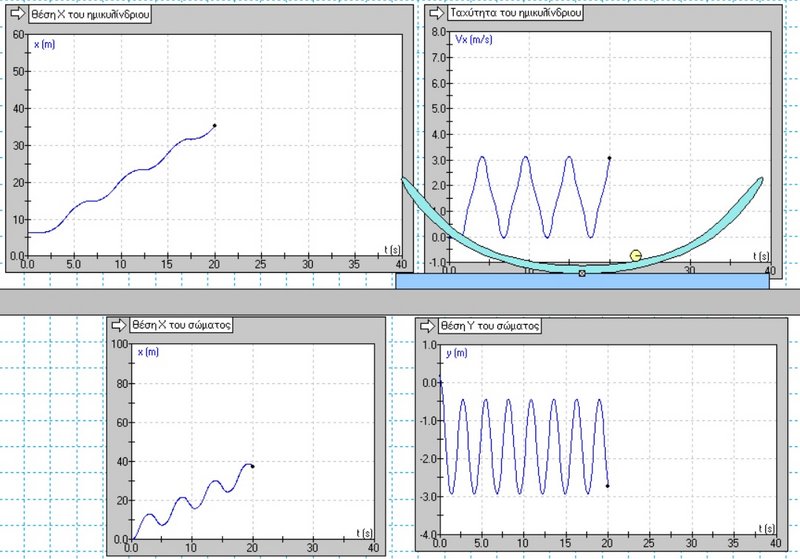Click arrow icon of 'Θέση X του σώματος' graph

click(119, 325)
